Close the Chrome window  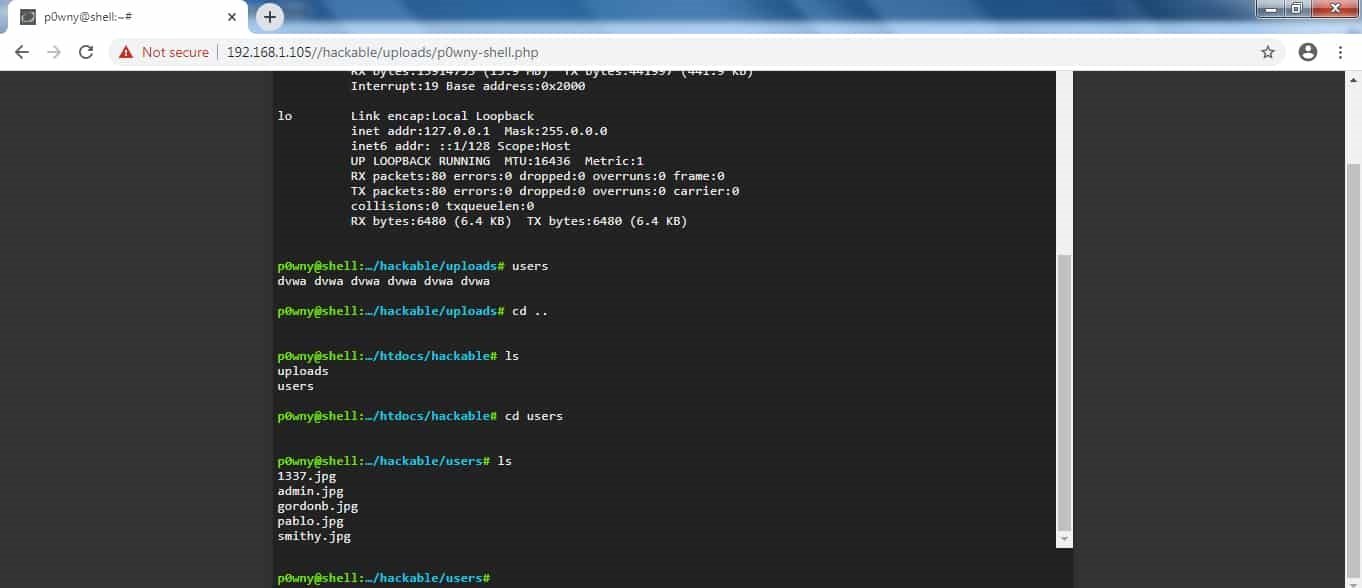click(1334, 9)
